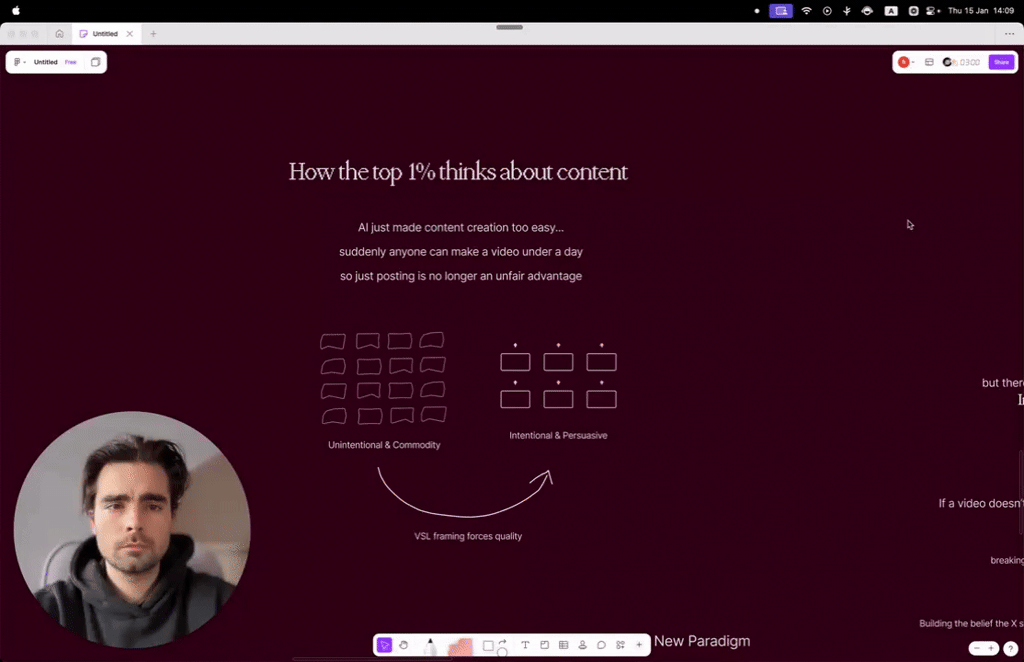
Task: Zoom in with the plus button
Action: pos(991,648)
